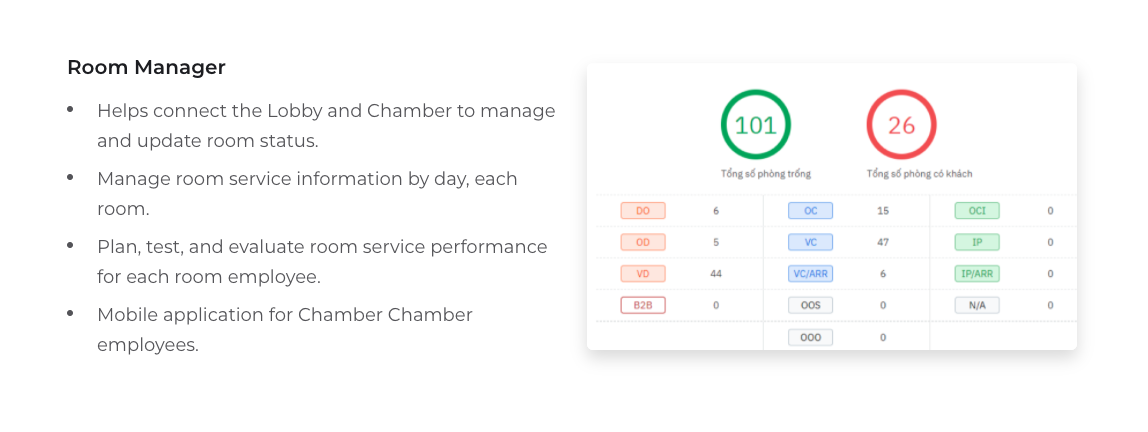Select the OD room status badge
1148x432 pixels.
click(643, 242)
